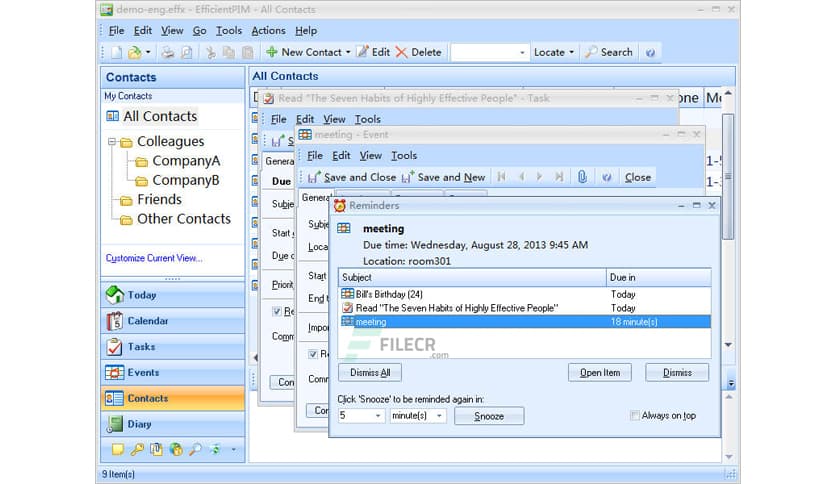
Task: Click Save and New in the Event window
Action: pos(444,177)
